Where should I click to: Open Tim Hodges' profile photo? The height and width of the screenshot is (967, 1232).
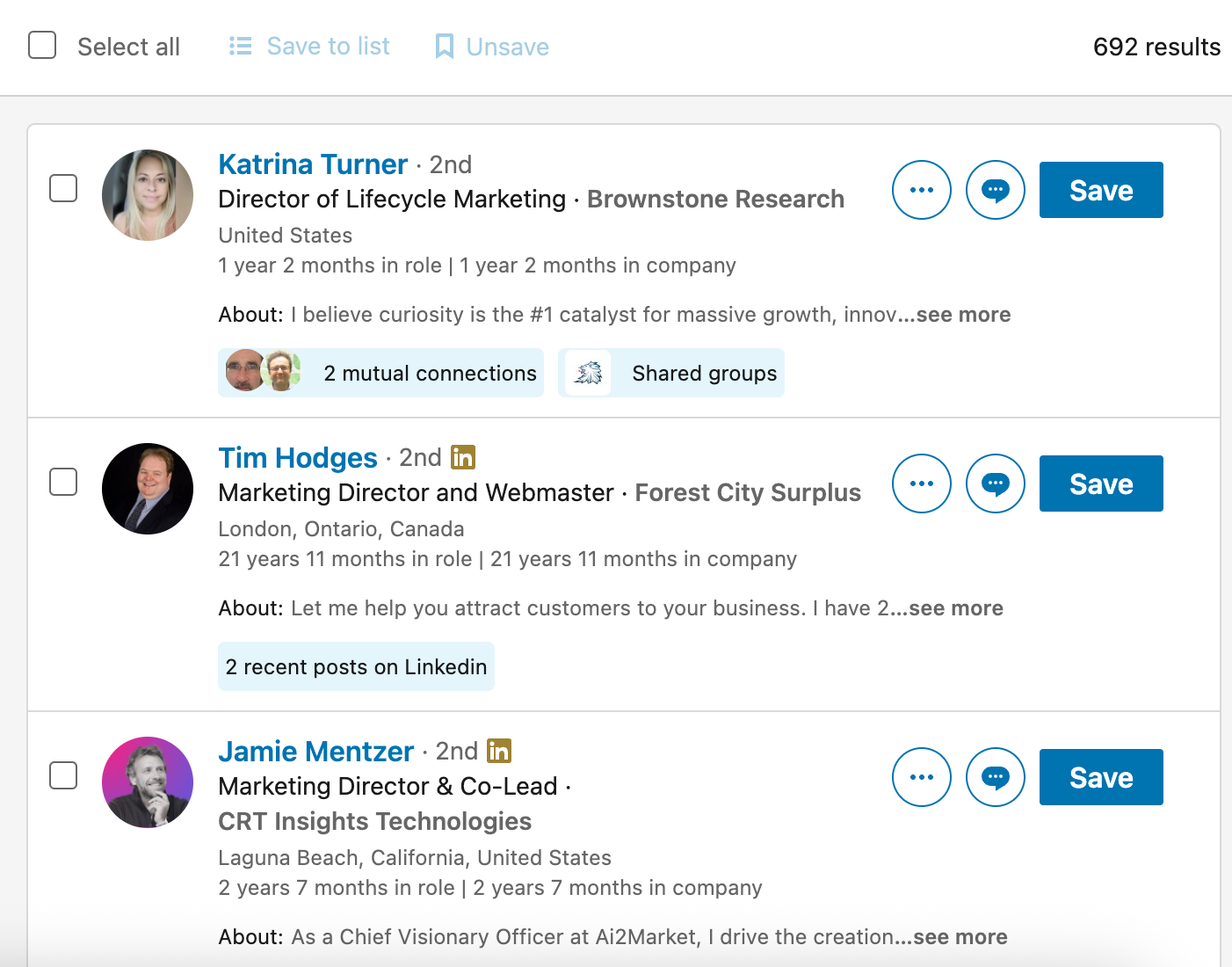tap(148, 489)
